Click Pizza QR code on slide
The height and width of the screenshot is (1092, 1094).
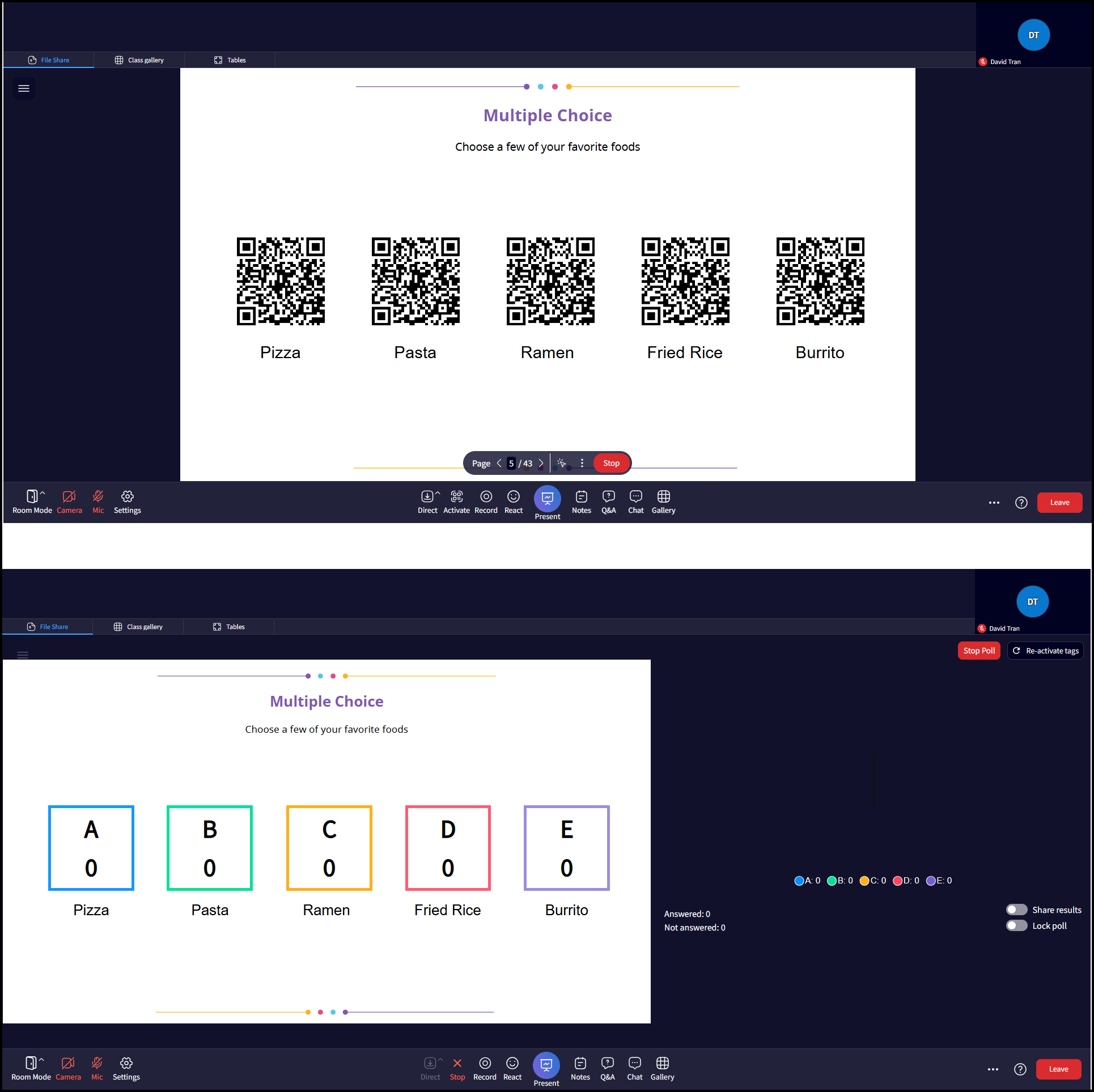[281, 281]
